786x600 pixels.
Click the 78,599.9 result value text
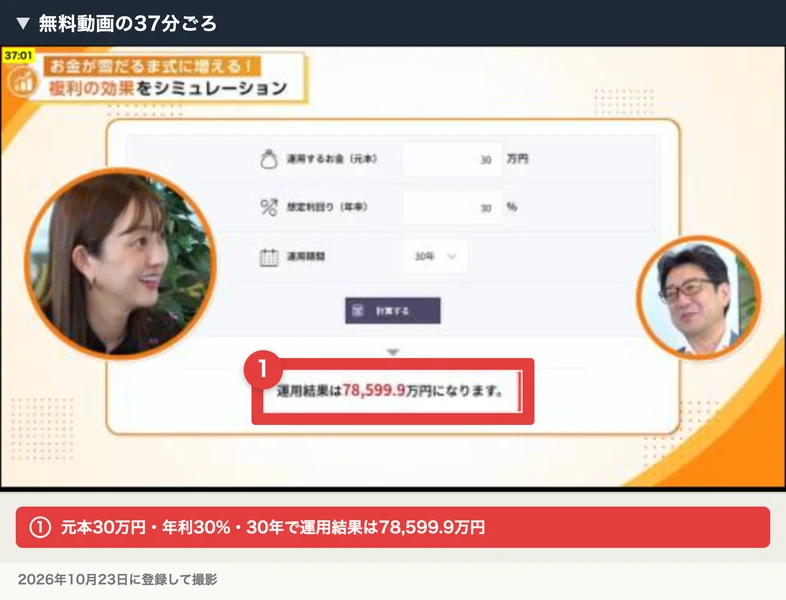click(374, 390)
